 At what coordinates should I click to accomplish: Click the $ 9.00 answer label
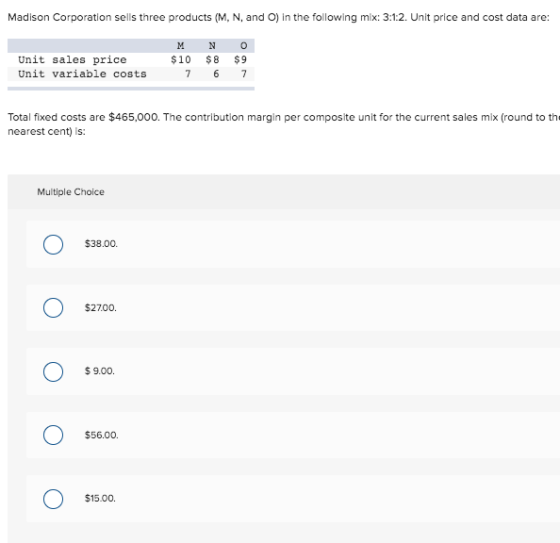pos(100,371)
